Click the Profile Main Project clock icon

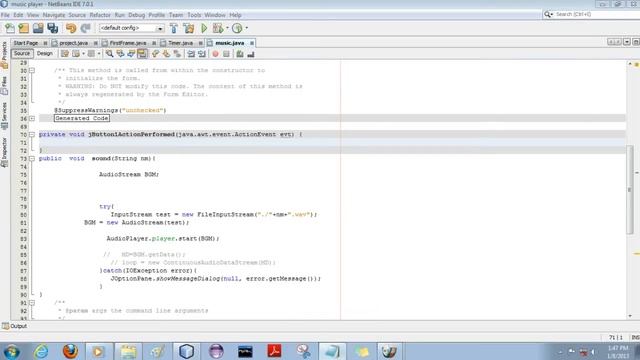(x=237, y=28)
